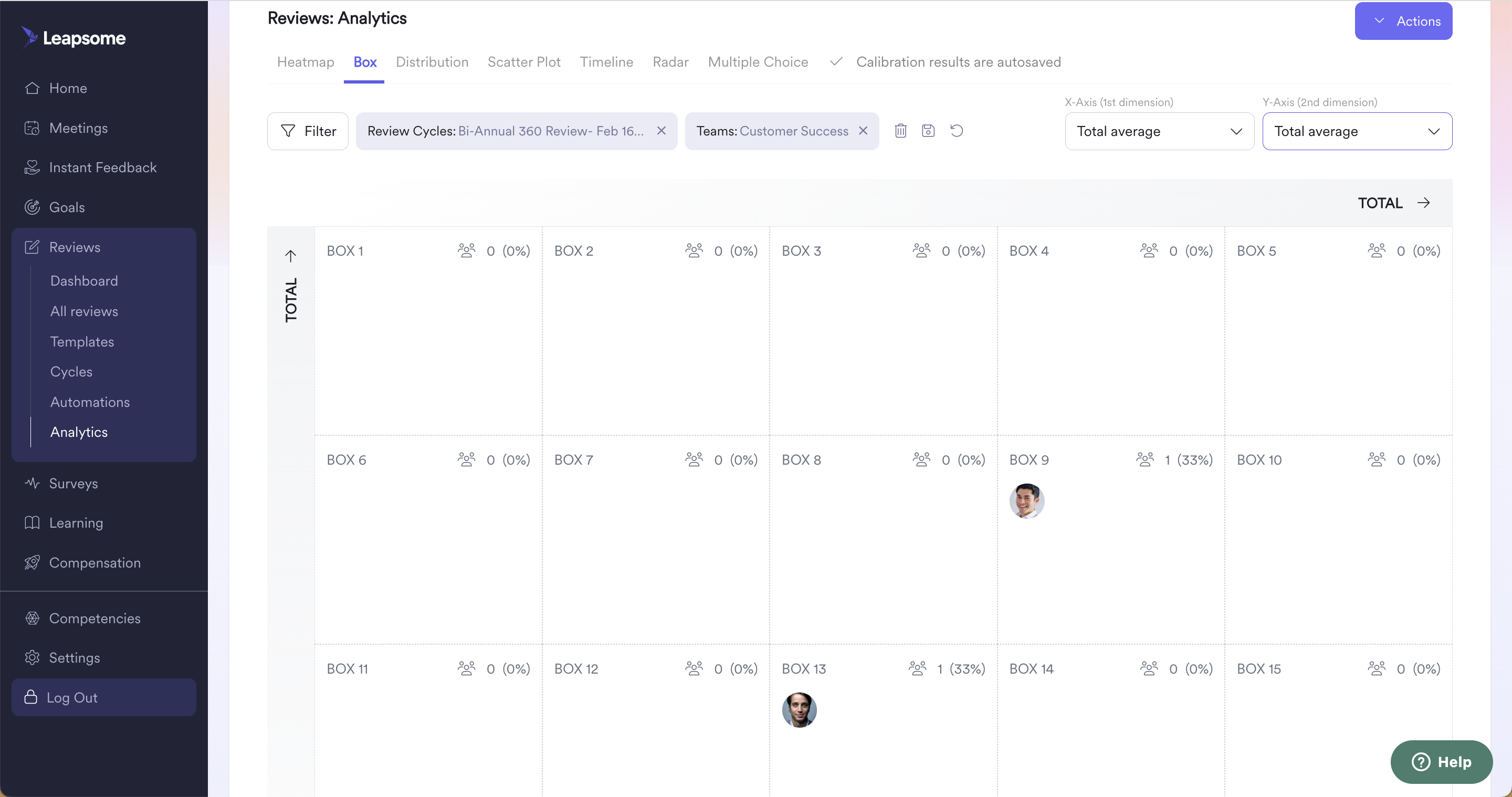Reset filters with the undo arrow icon
The height and width of the screenshot is (797, 1512).
pyautogui.click(x=957, y=131)
